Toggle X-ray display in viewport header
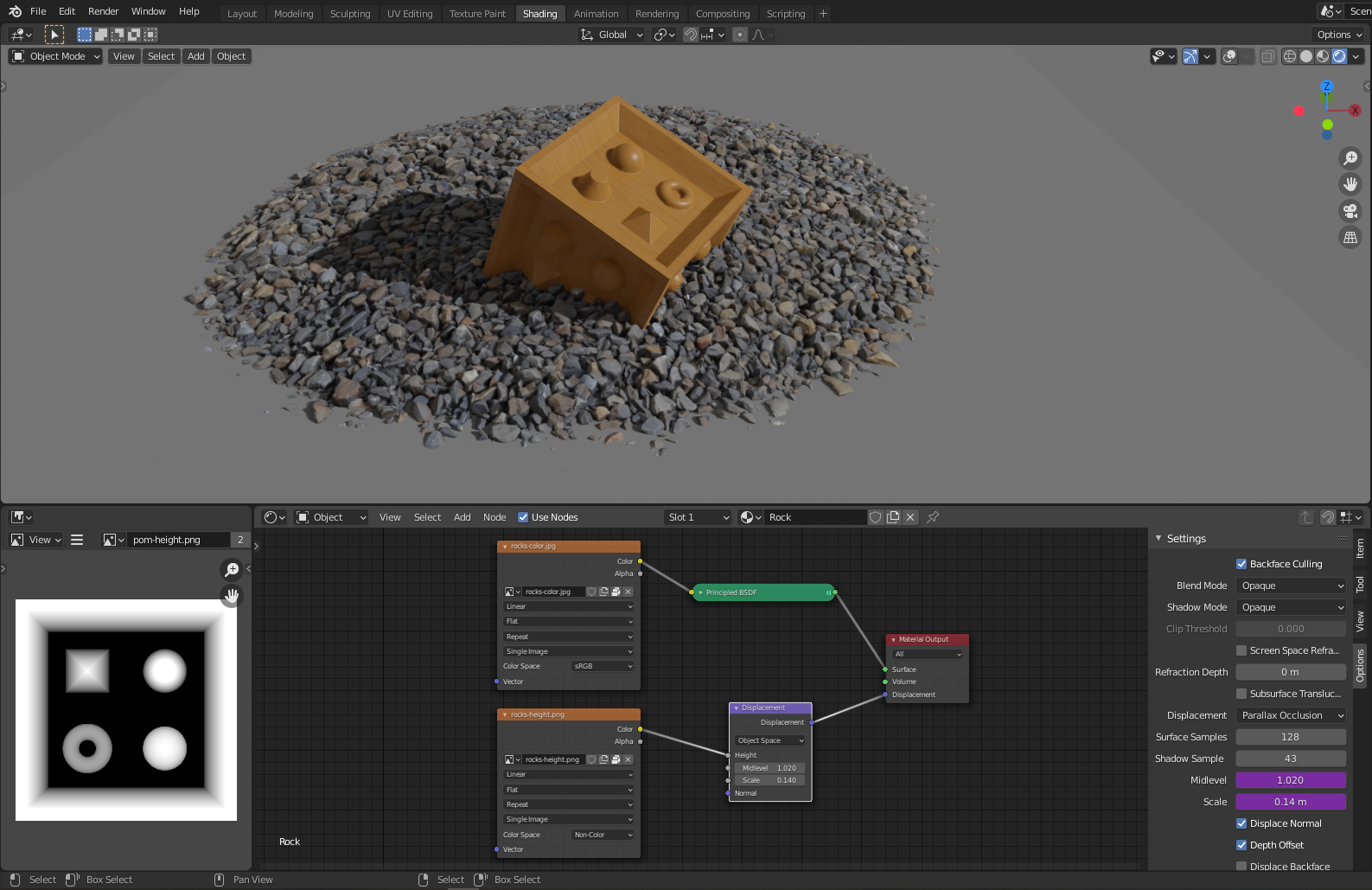 tap(1267, 56)
